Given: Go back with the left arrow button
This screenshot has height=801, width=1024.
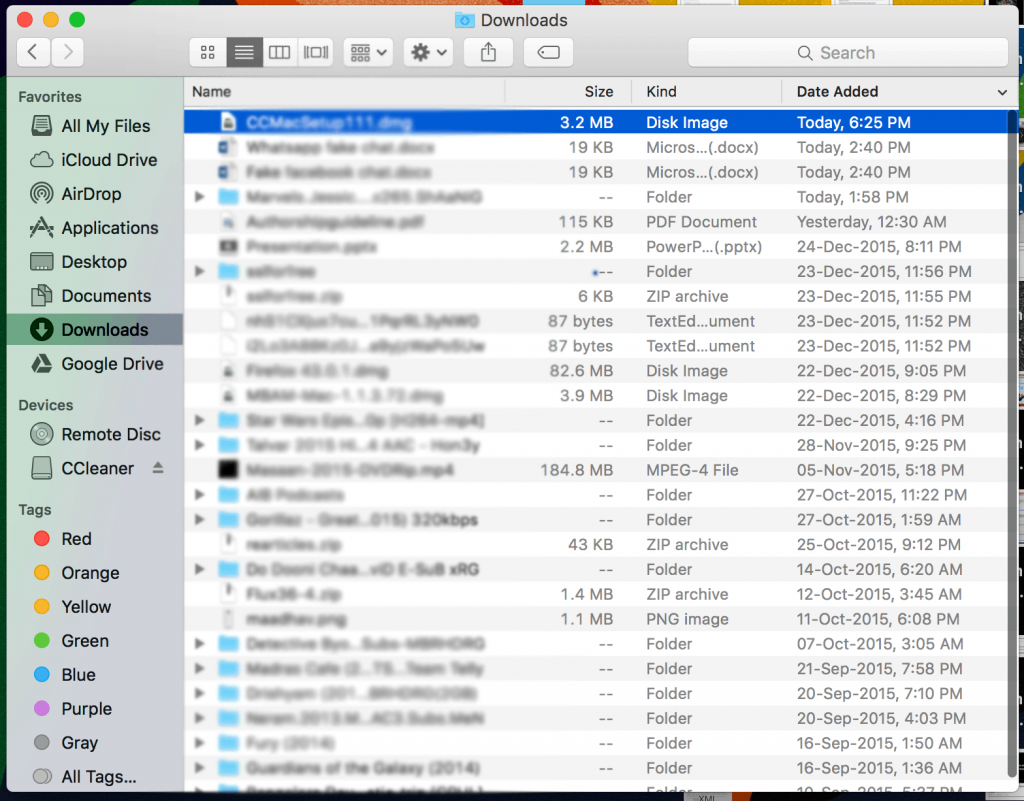Looking at the screenshot, I should pyautogui.click(x=33, y=52).
